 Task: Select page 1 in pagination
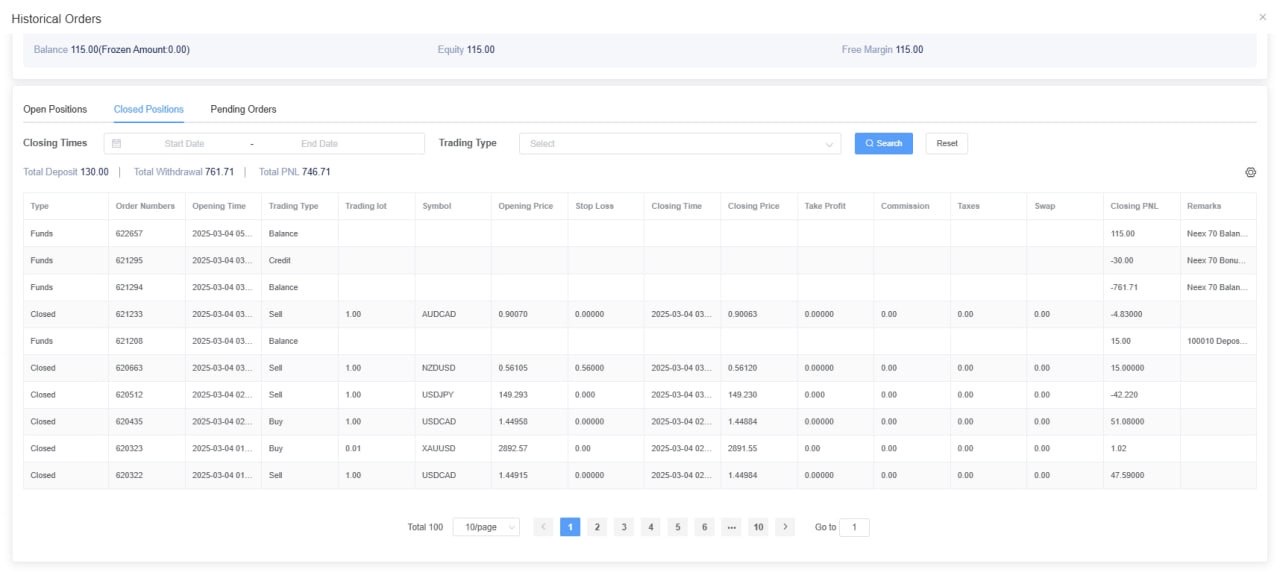[x=570, y=527]
